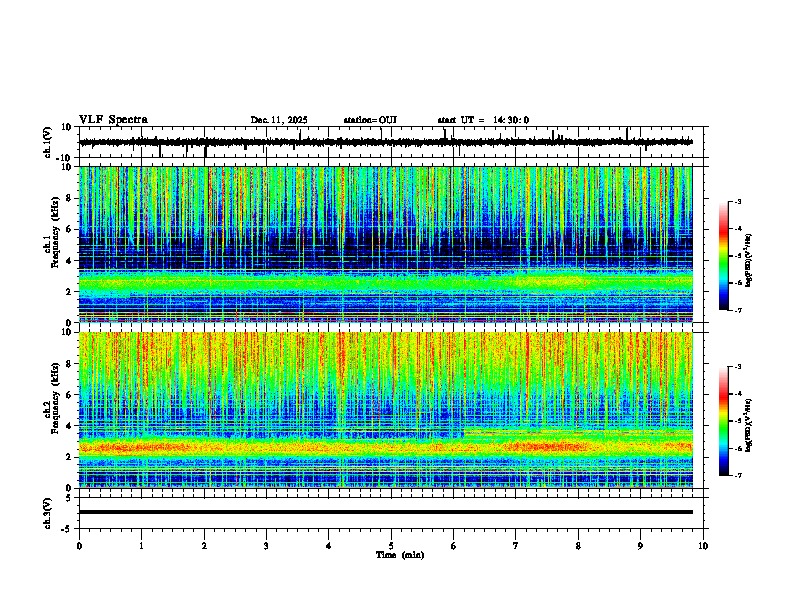Click the ch.2 'Frequency (kHz)' axis label

55,398
